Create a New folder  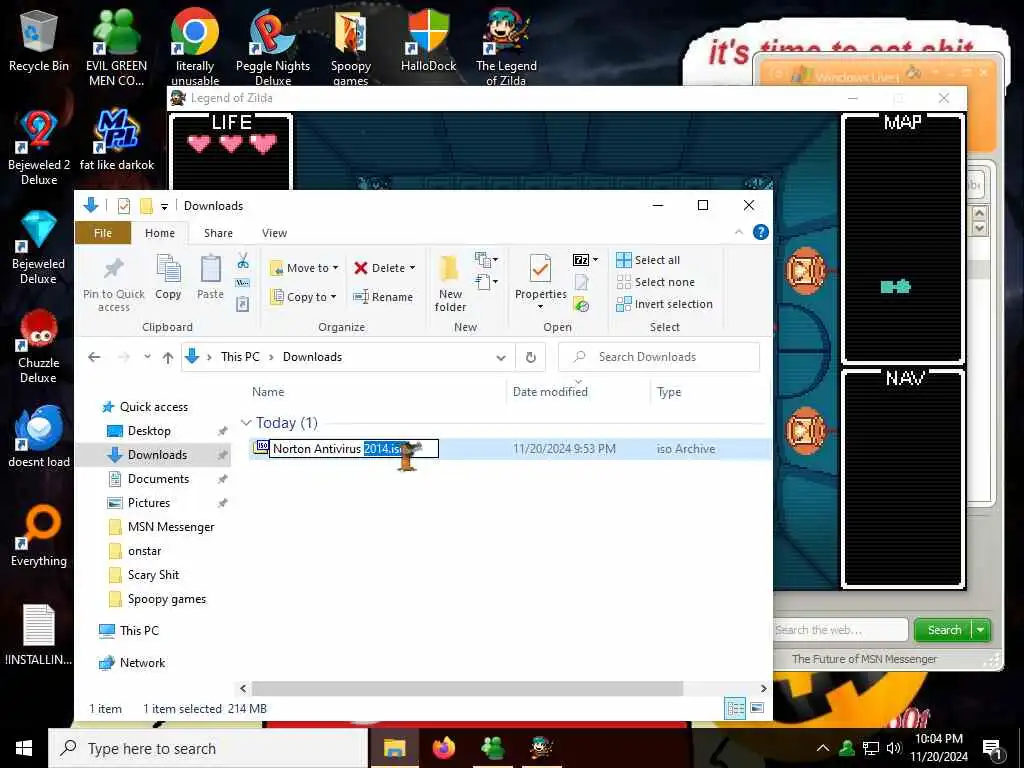coord(450,283)
